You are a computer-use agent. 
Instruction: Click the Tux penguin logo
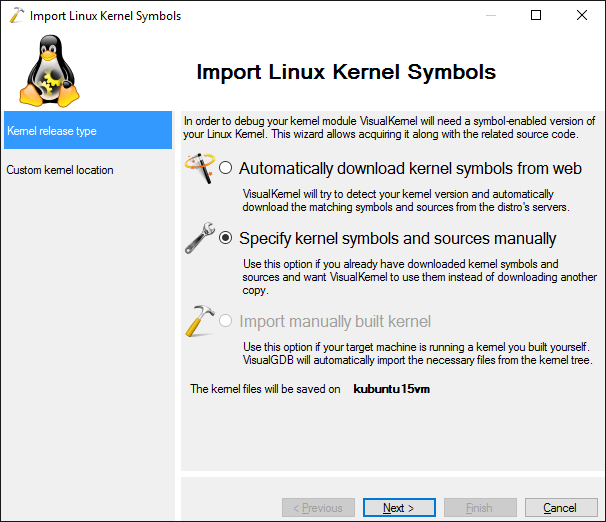49,71
